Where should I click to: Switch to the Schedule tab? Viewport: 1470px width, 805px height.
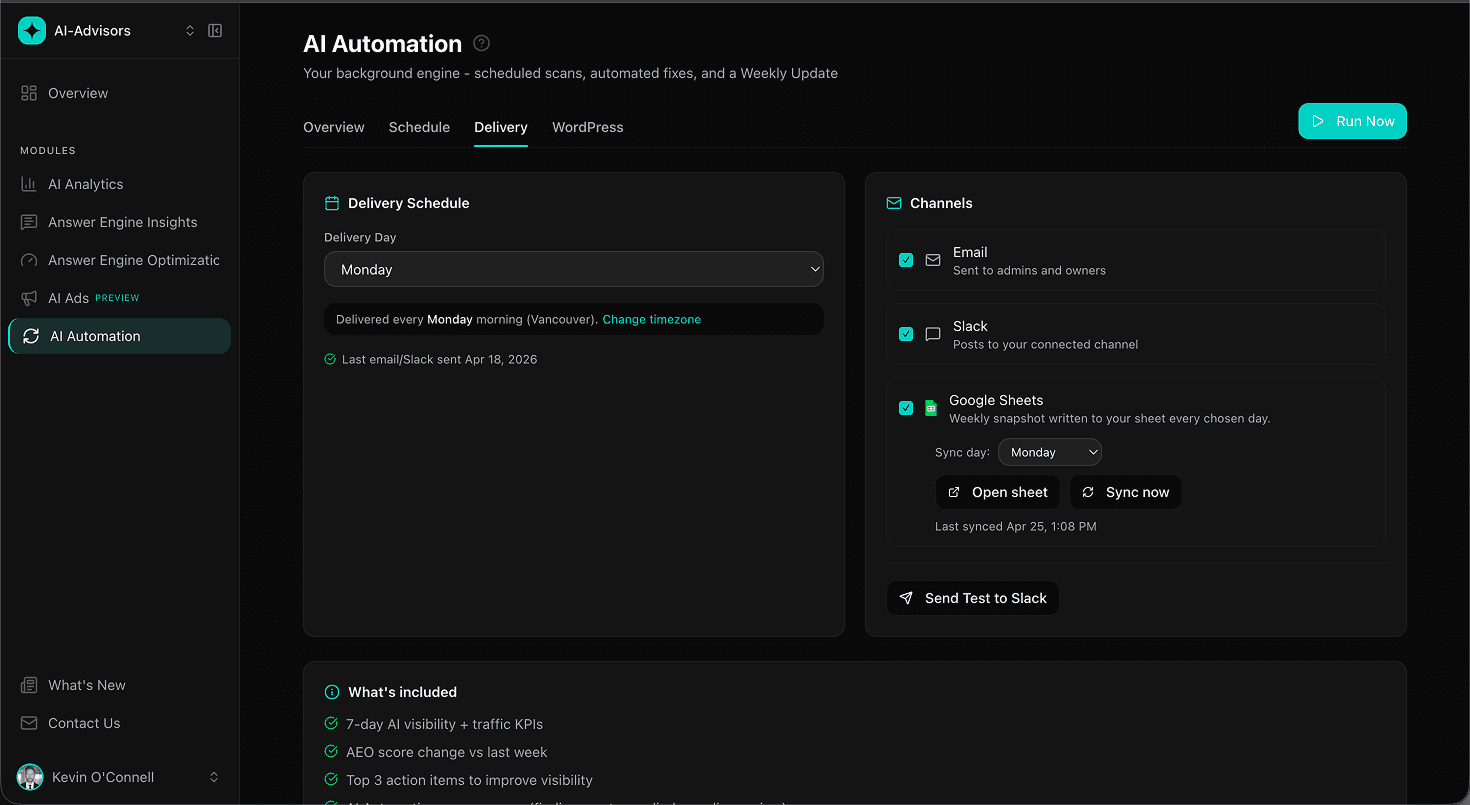tap(419, 127)
